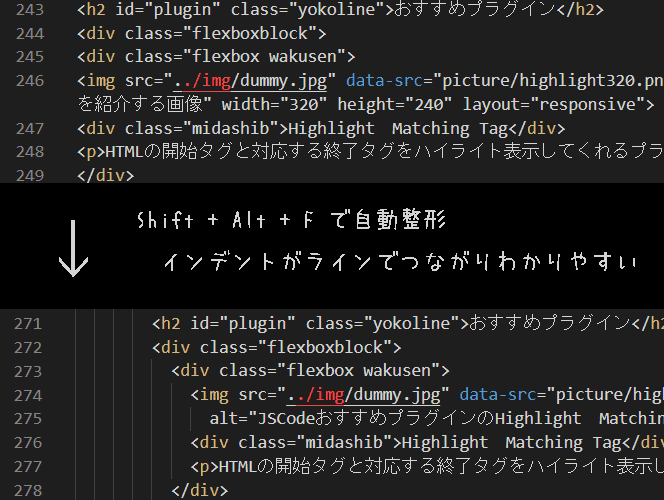Click the alt attribute on line 275
This screenshot has height=500, width=664.
[x=436, y=419]
